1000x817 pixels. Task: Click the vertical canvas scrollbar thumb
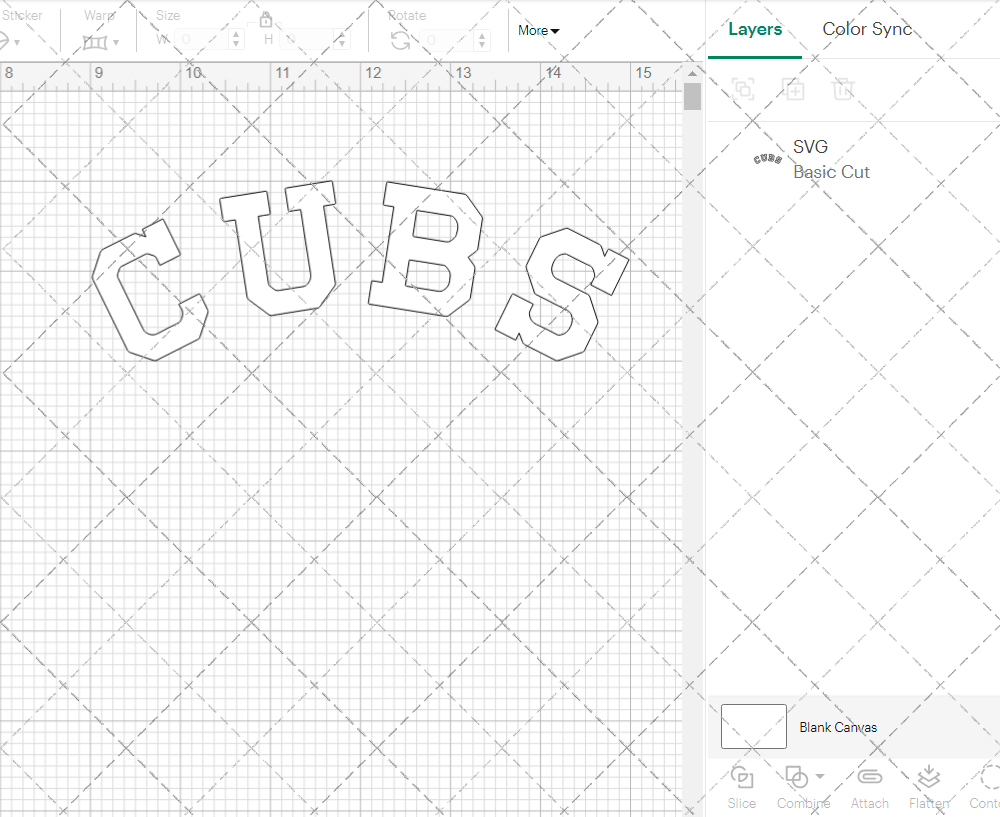pyautogui.click(x=692, y=96)
